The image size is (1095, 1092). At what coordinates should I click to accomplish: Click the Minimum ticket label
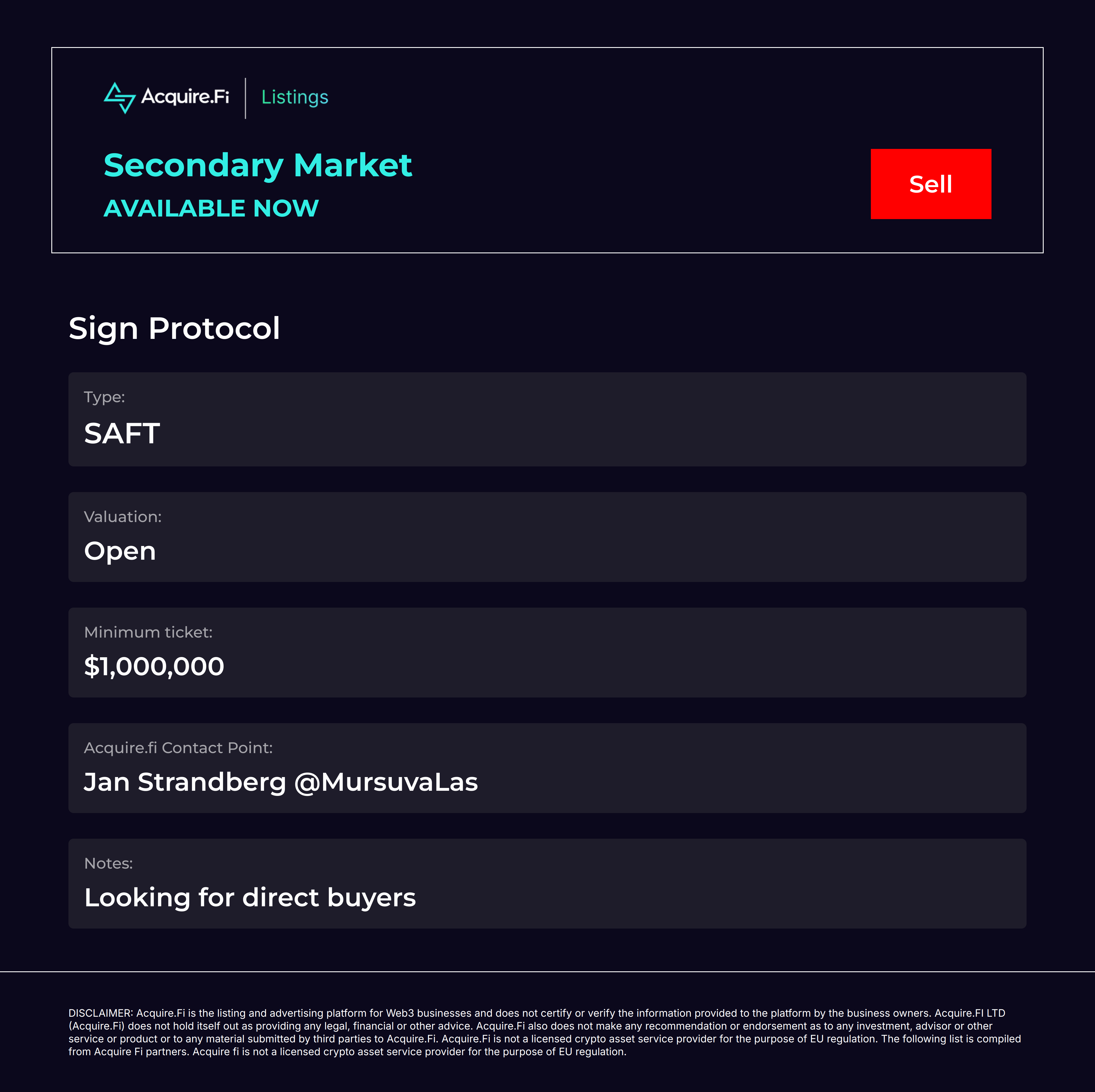(148, 632)
